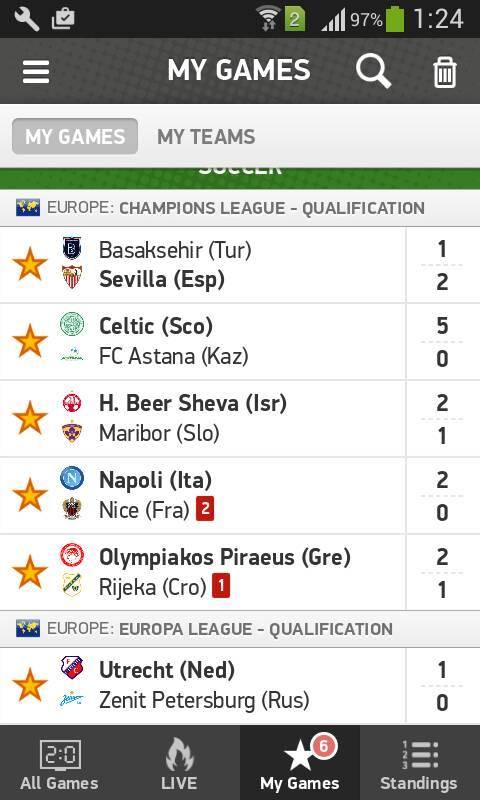480x800 pixels.
Task: Tap the Sevilla club crest
Action: point(72,279)
